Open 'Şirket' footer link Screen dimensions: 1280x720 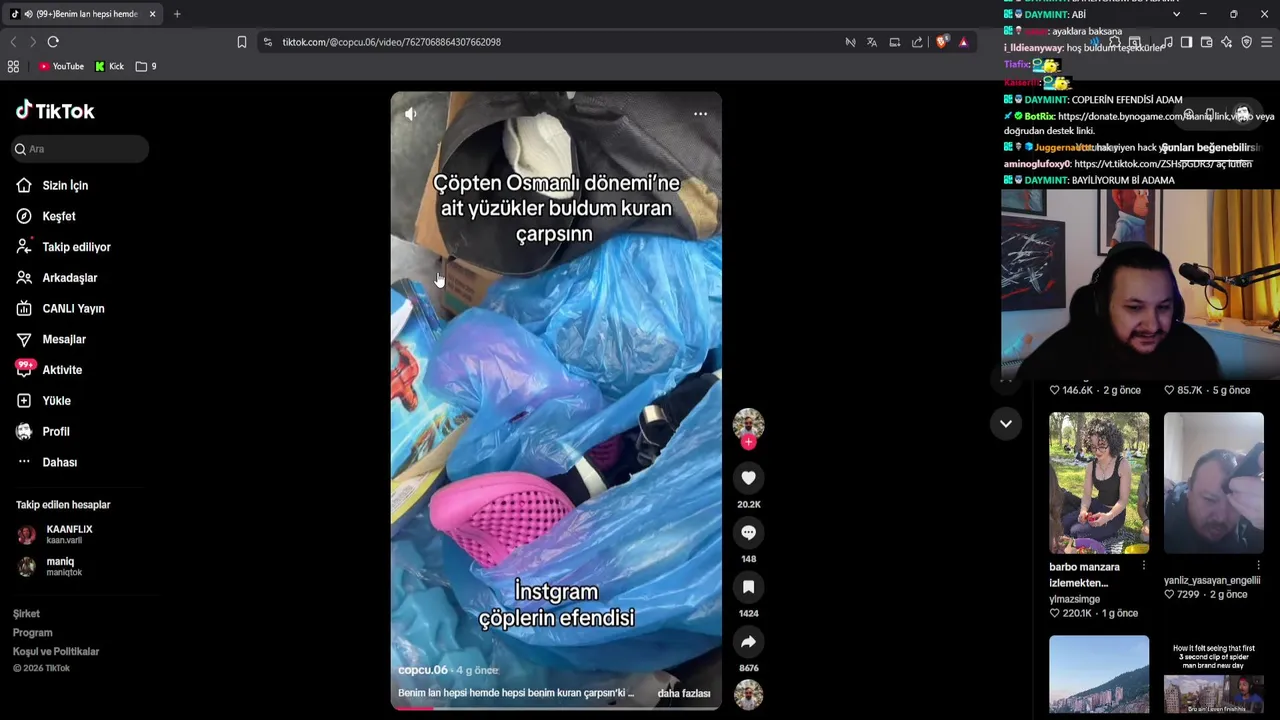tap(27, 614)
